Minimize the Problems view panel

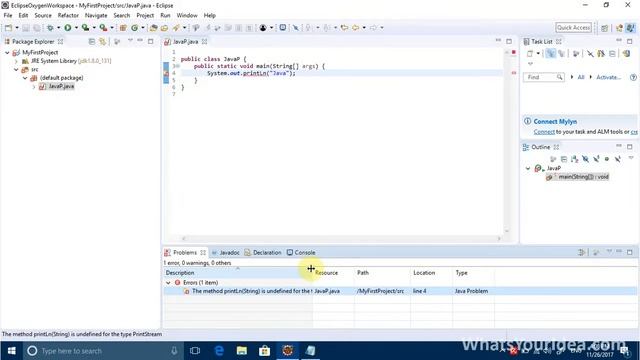click(x=619, y=252)
